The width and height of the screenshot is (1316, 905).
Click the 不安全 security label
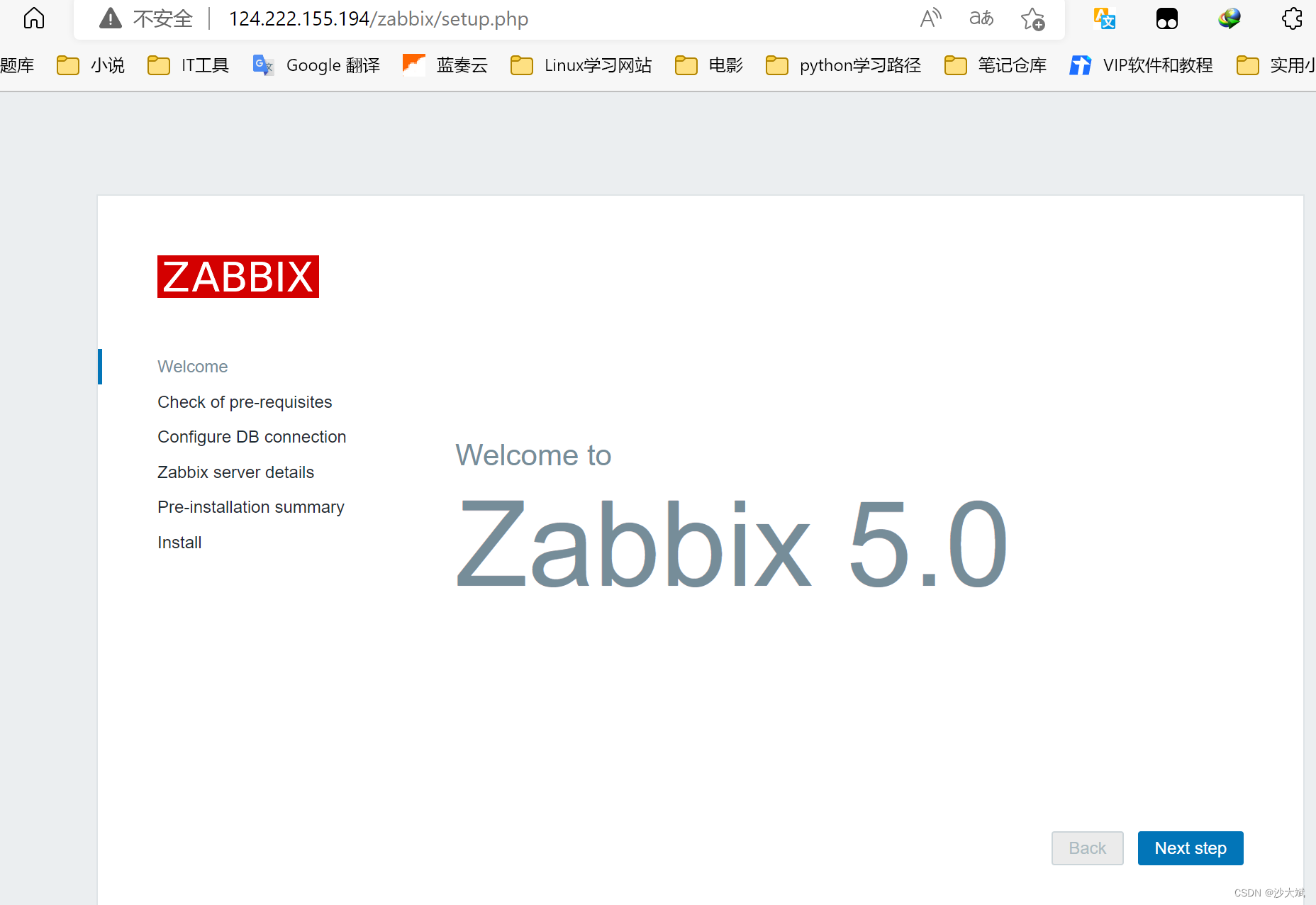pyautogui.click(x=162, y=19)
